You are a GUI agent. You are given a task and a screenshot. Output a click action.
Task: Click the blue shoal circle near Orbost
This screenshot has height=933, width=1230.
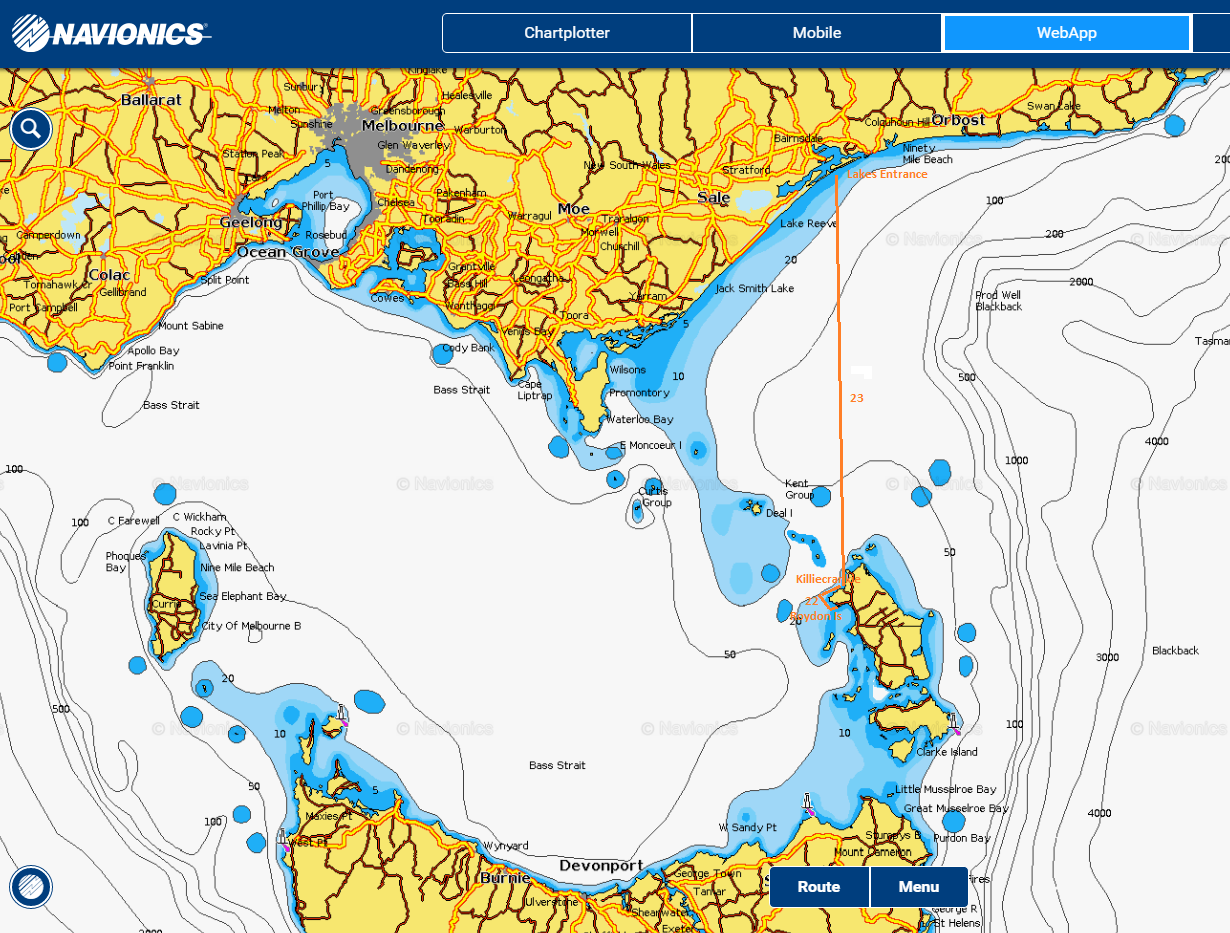[x=1174, y=126]
